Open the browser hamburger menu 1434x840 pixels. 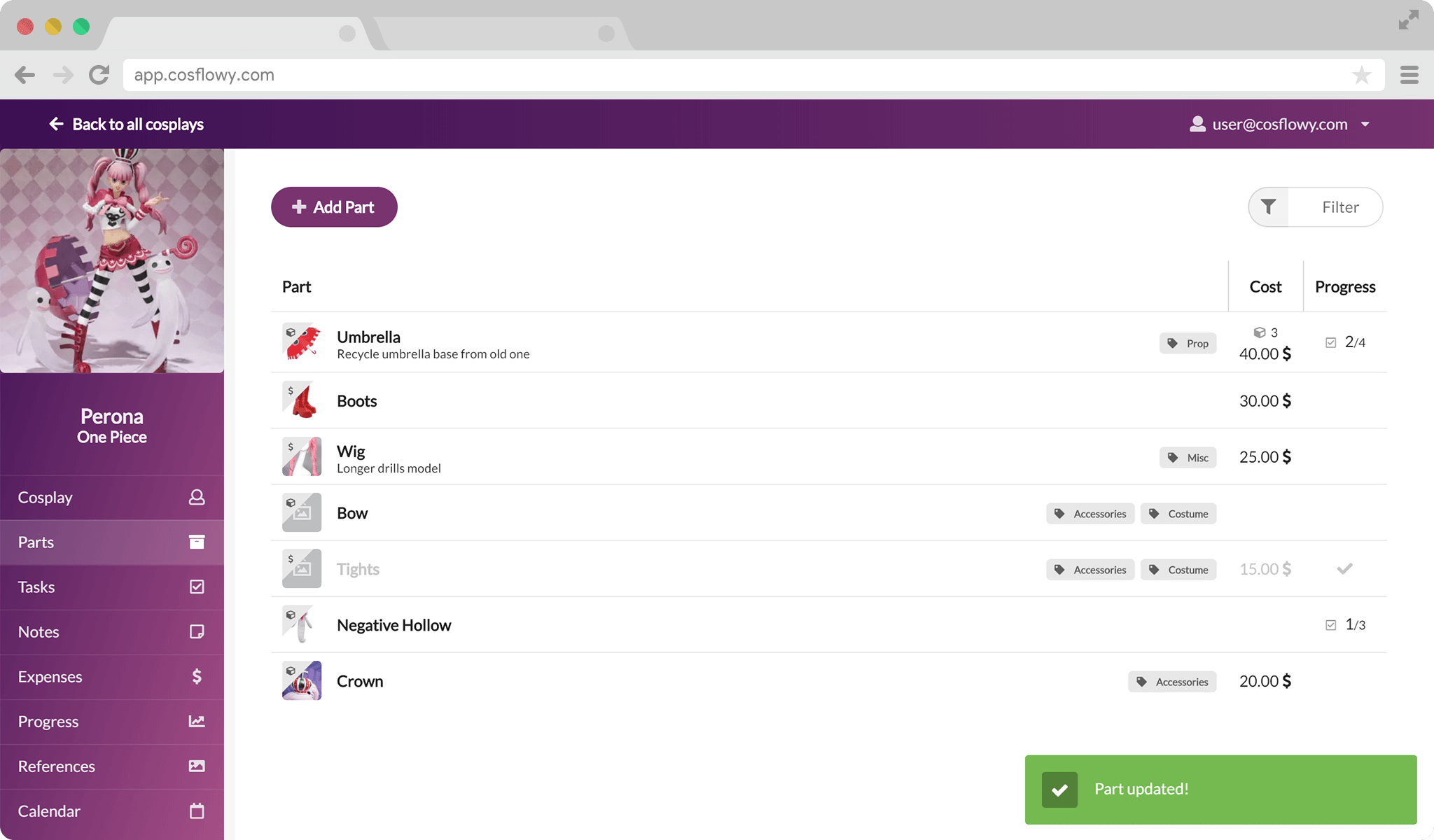[x=1409, y=75]
